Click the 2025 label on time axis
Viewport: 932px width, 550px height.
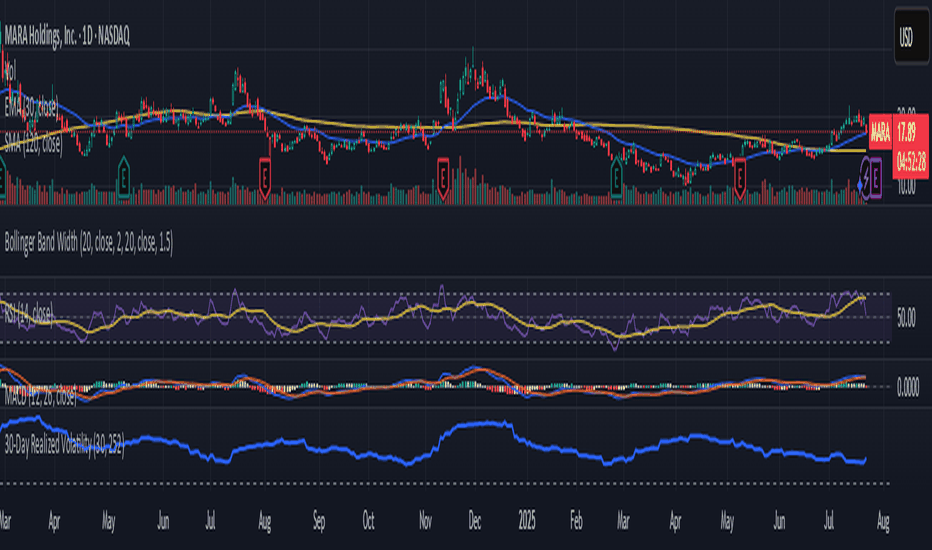point(527,522)
